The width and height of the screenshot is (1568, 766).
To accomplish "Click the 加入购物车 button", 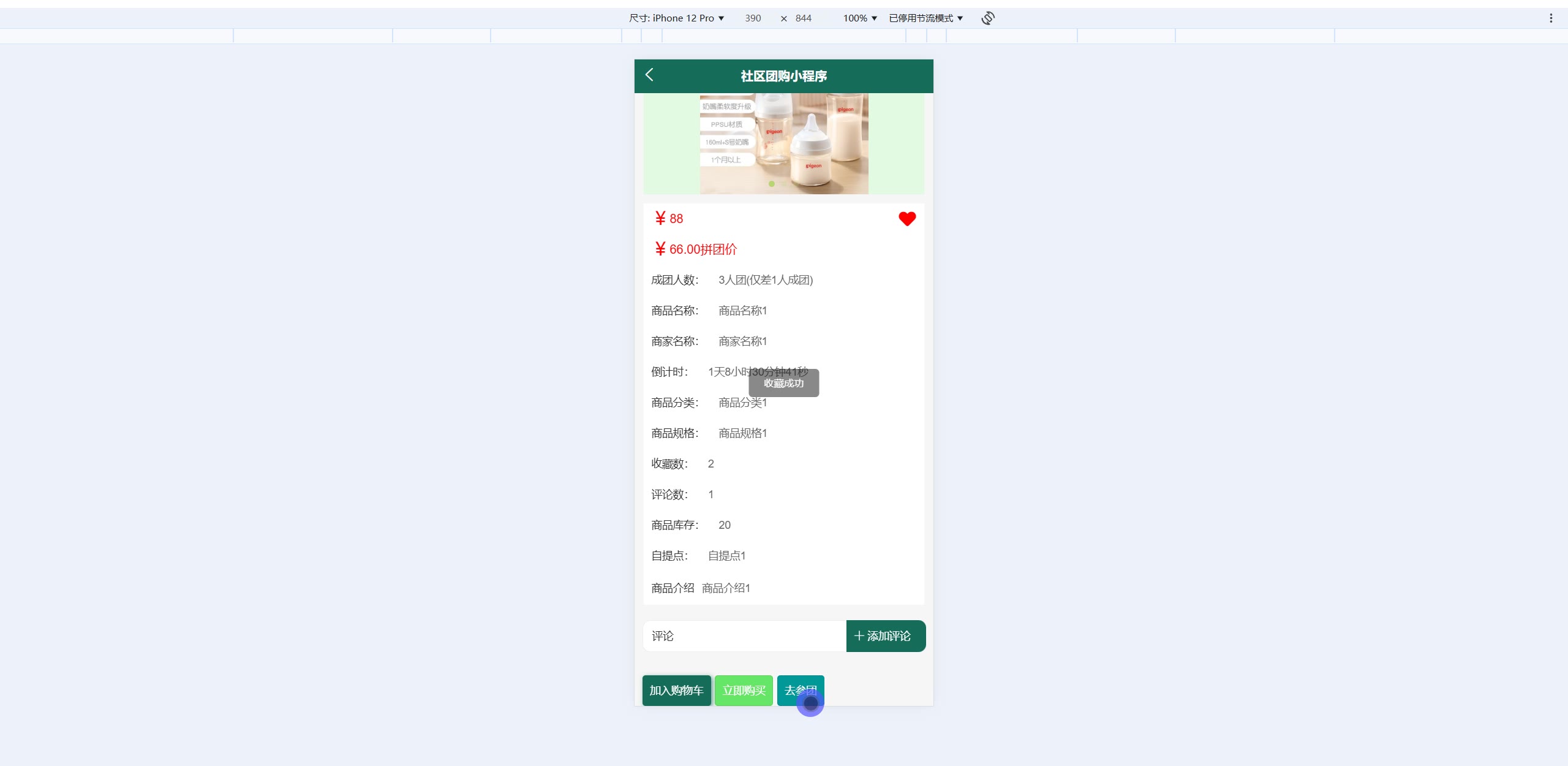I will [x=676, y=691].
